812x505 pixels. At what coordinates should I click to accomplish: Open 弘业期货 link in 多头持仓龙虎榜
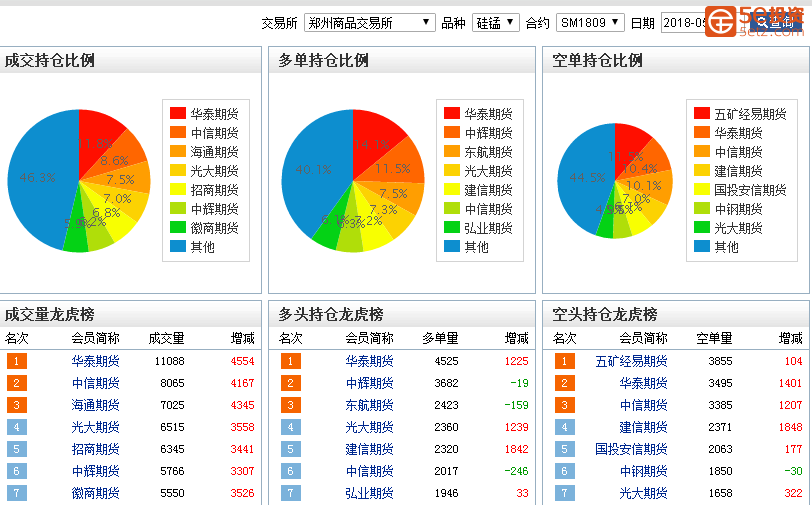point(369,493)
